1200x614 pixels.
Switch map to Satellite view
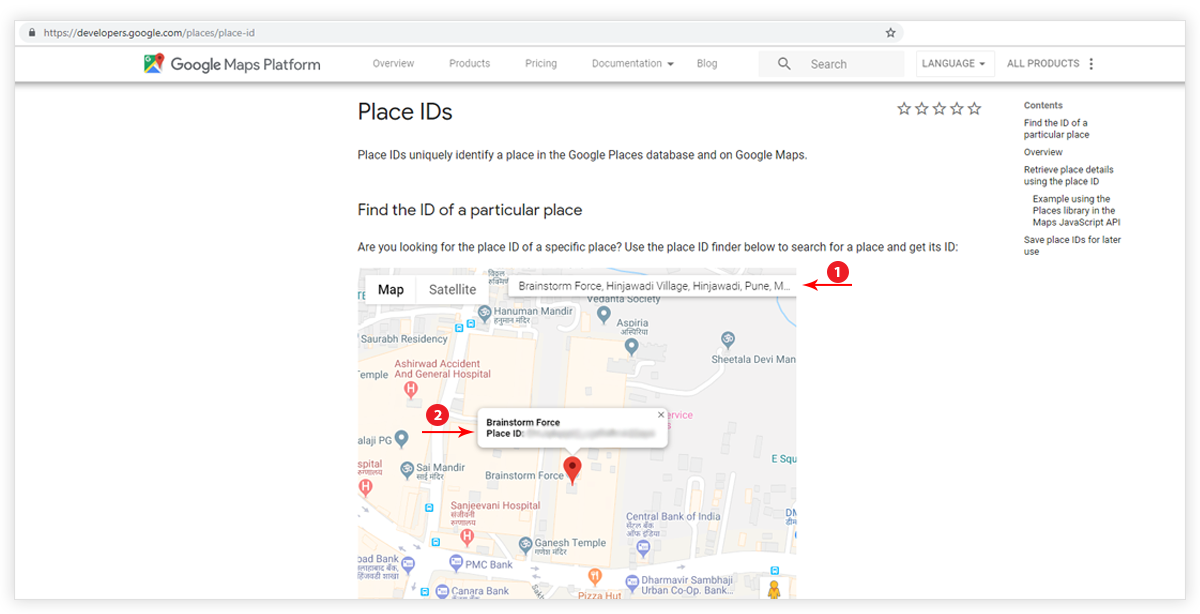click(452, 290)
